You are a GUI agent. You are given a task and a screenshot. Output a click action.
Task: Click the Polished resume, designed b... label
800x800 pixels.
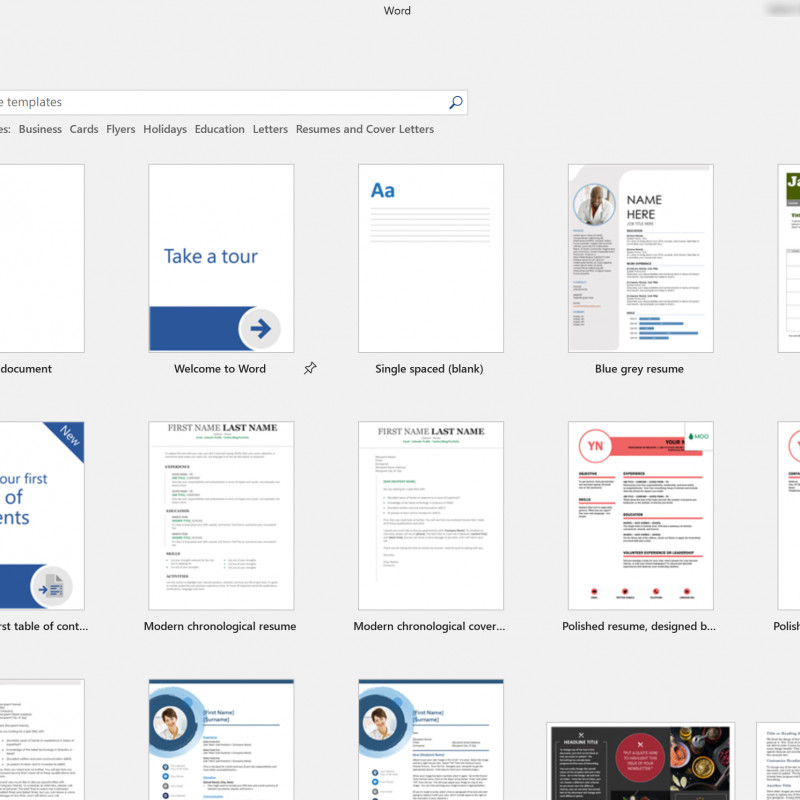(x=639, y=626)
